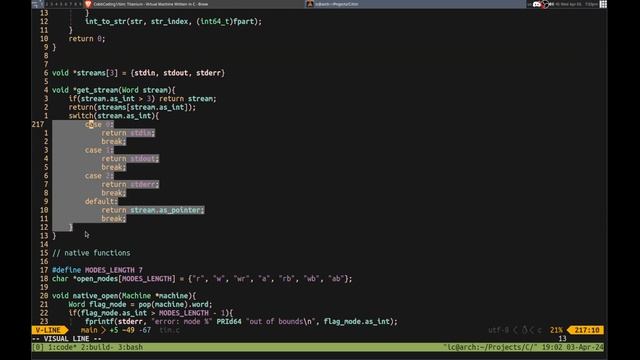Click the 19:02 03-Apr-24 clock in tmux bar
The height and width of the screenshot is (360, 640).
coord(573,347)
